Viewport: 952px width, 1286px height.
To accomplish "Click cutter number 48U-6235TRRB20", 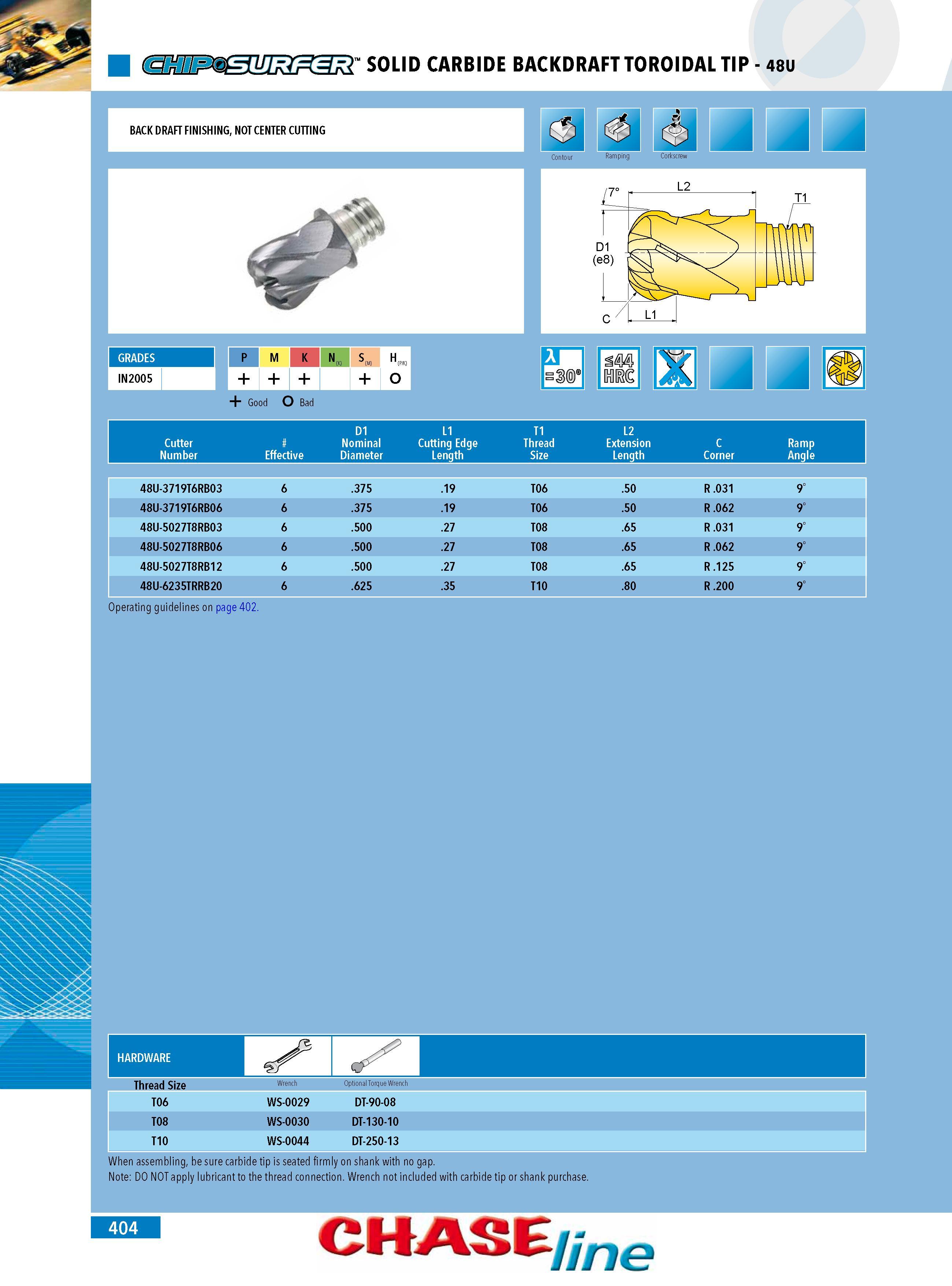I will pyautogui.click(x=181, y=586).
